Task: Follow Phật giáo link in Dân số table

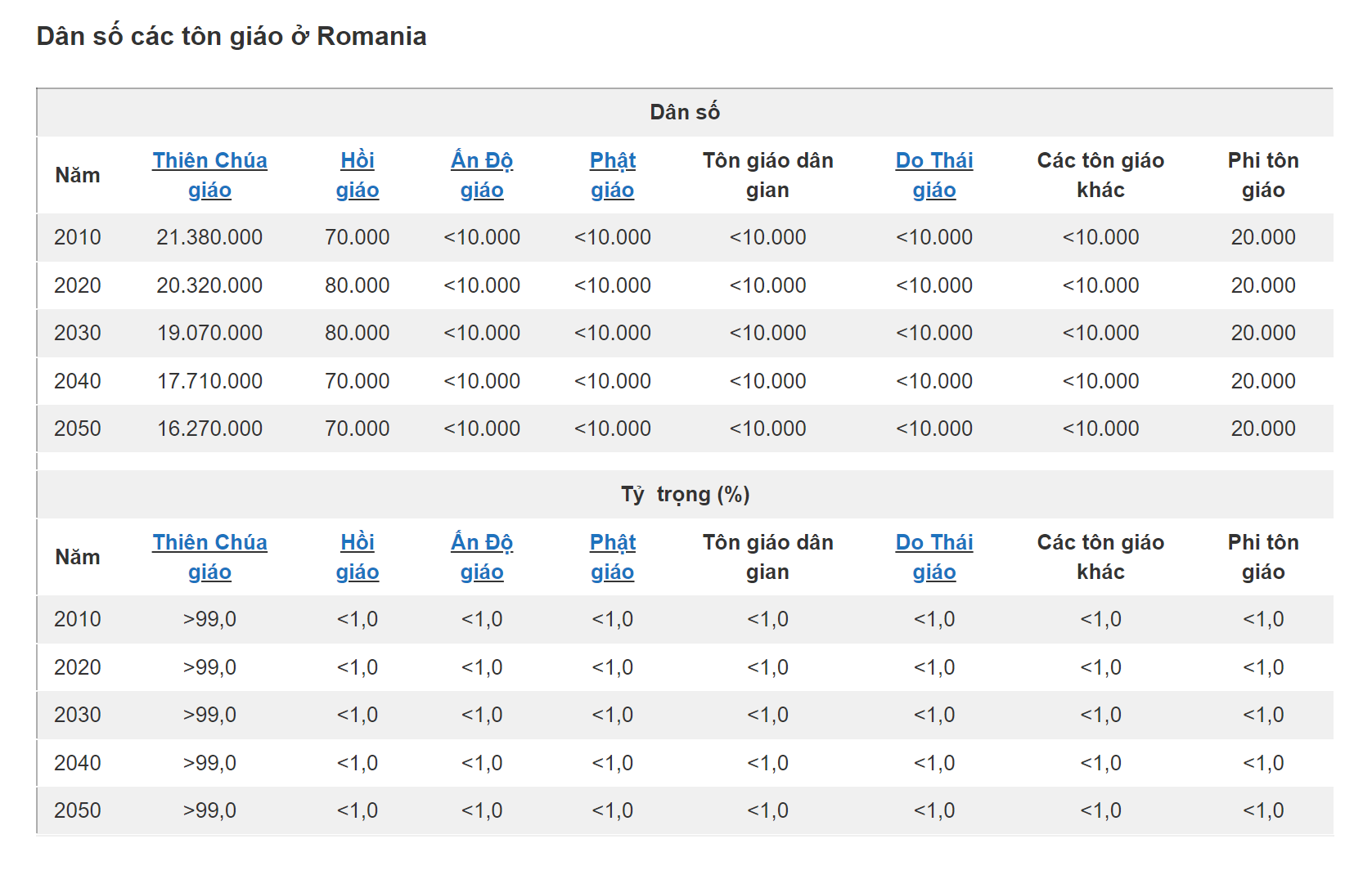Action: pos(613,161)
